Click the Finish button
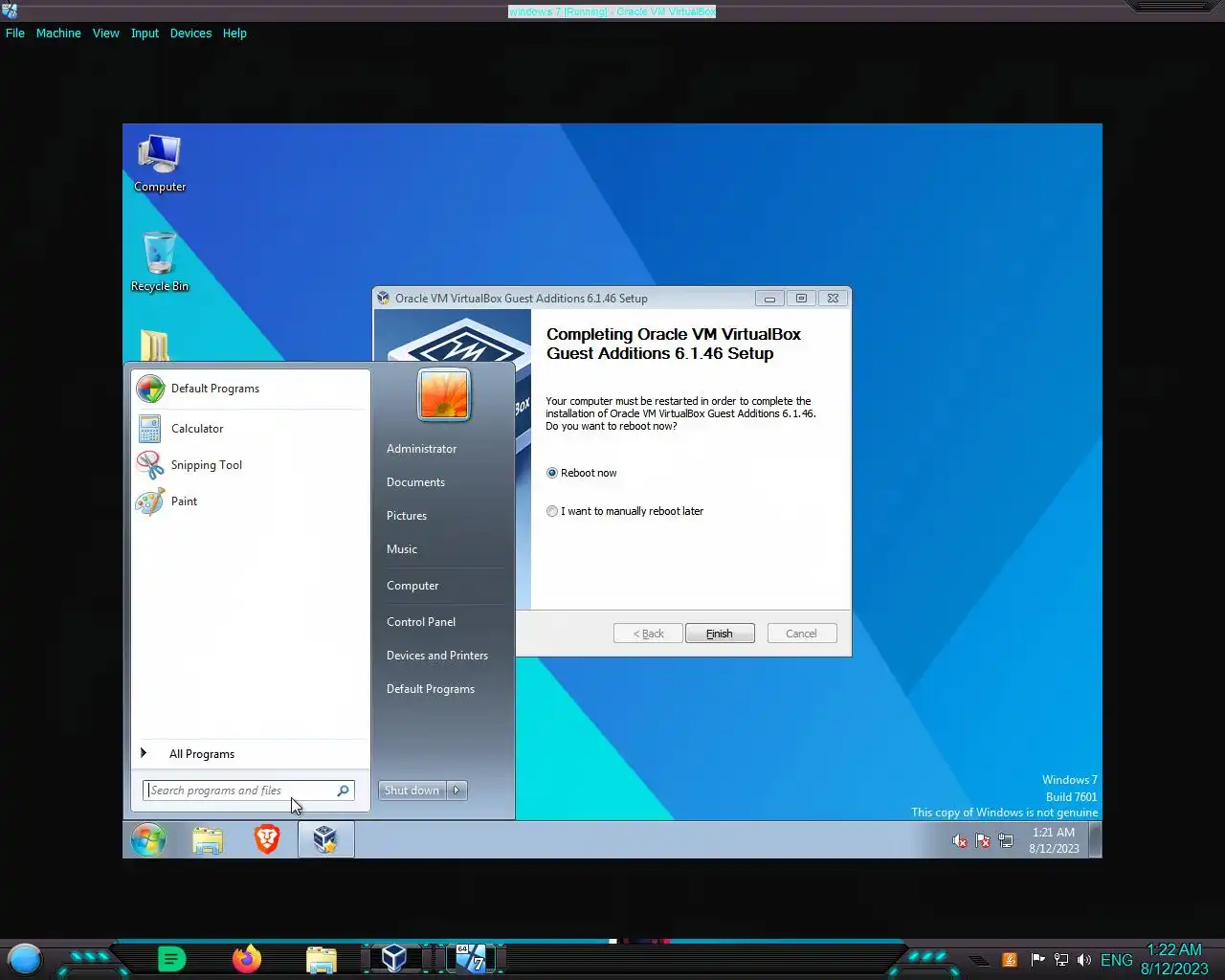1225x980 pixels. (720, 634)
